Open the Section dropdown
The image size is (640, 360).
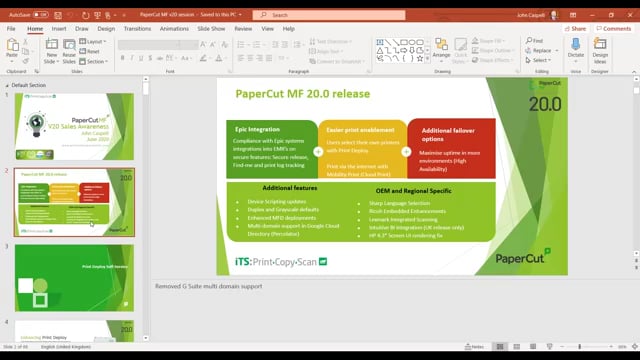pos(93,61)
